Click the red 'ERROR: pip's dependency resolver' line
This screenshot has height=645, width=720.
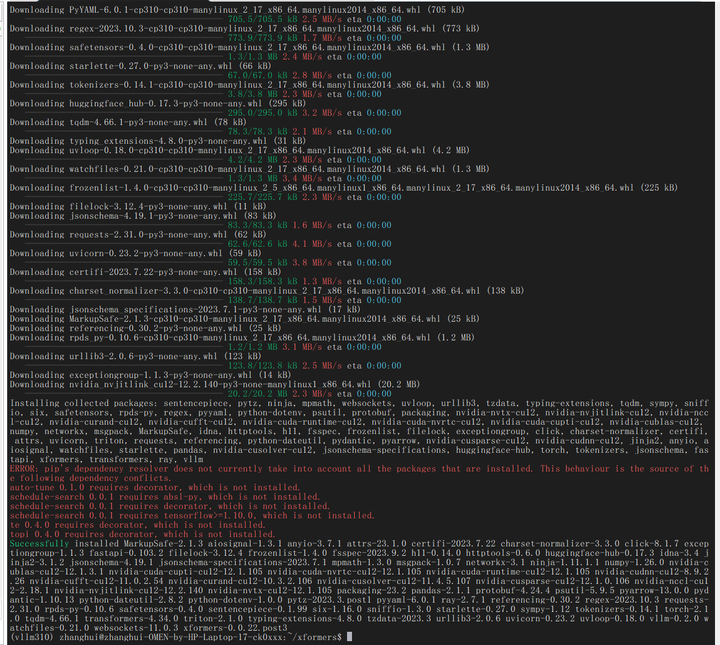coord(359,469)
